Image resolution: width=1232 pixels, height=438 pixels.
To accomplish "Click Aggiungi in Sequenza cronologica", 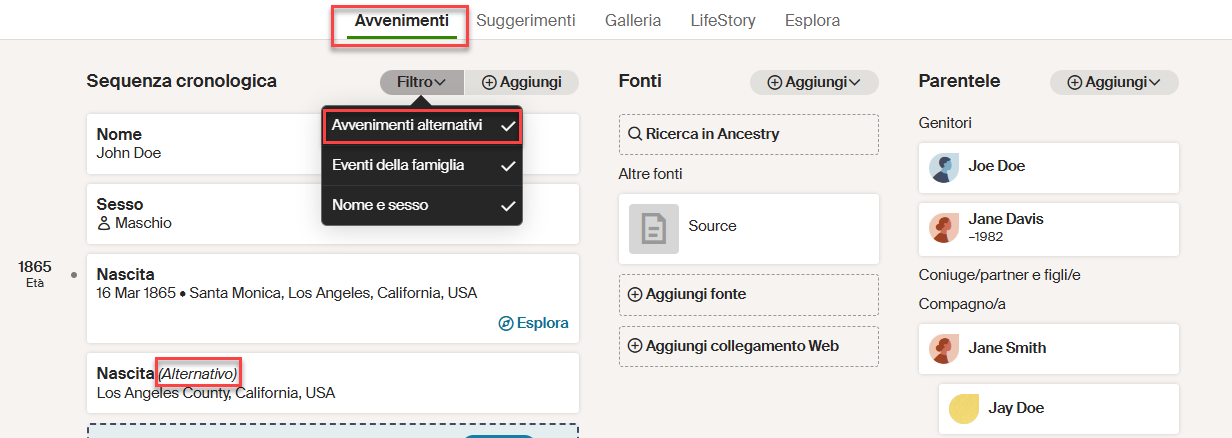I will pyautogui.click(x=521, y=82).
